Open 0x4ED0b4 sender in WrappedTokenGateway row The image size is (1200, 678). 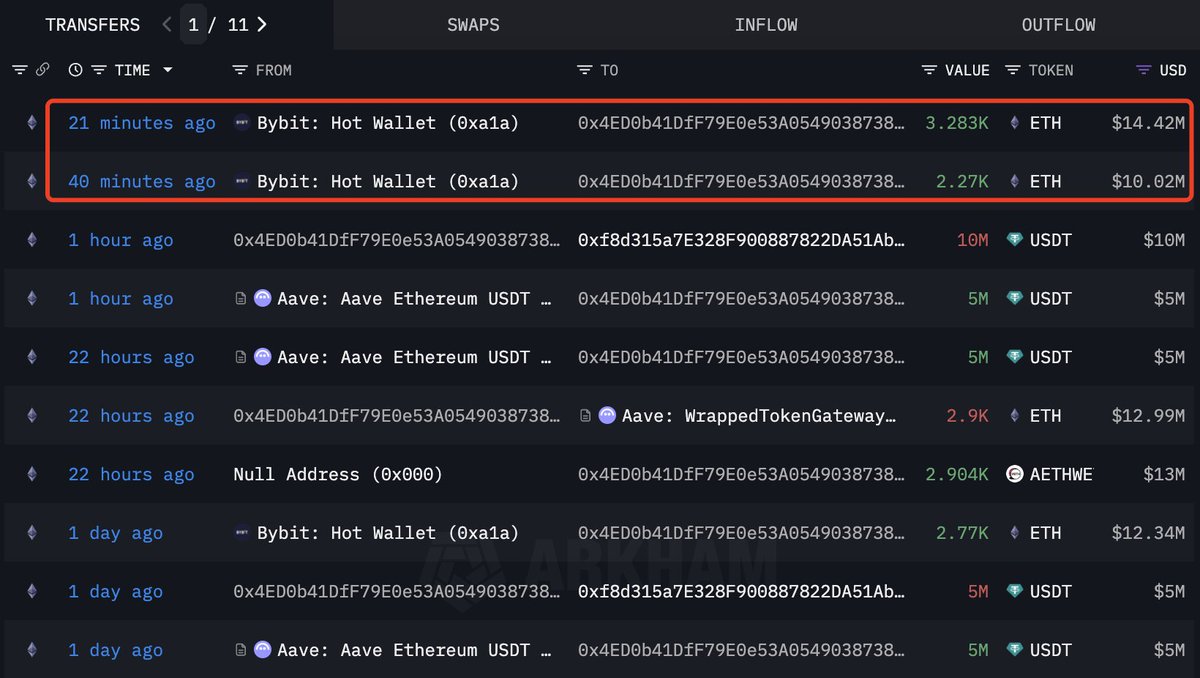397,416
